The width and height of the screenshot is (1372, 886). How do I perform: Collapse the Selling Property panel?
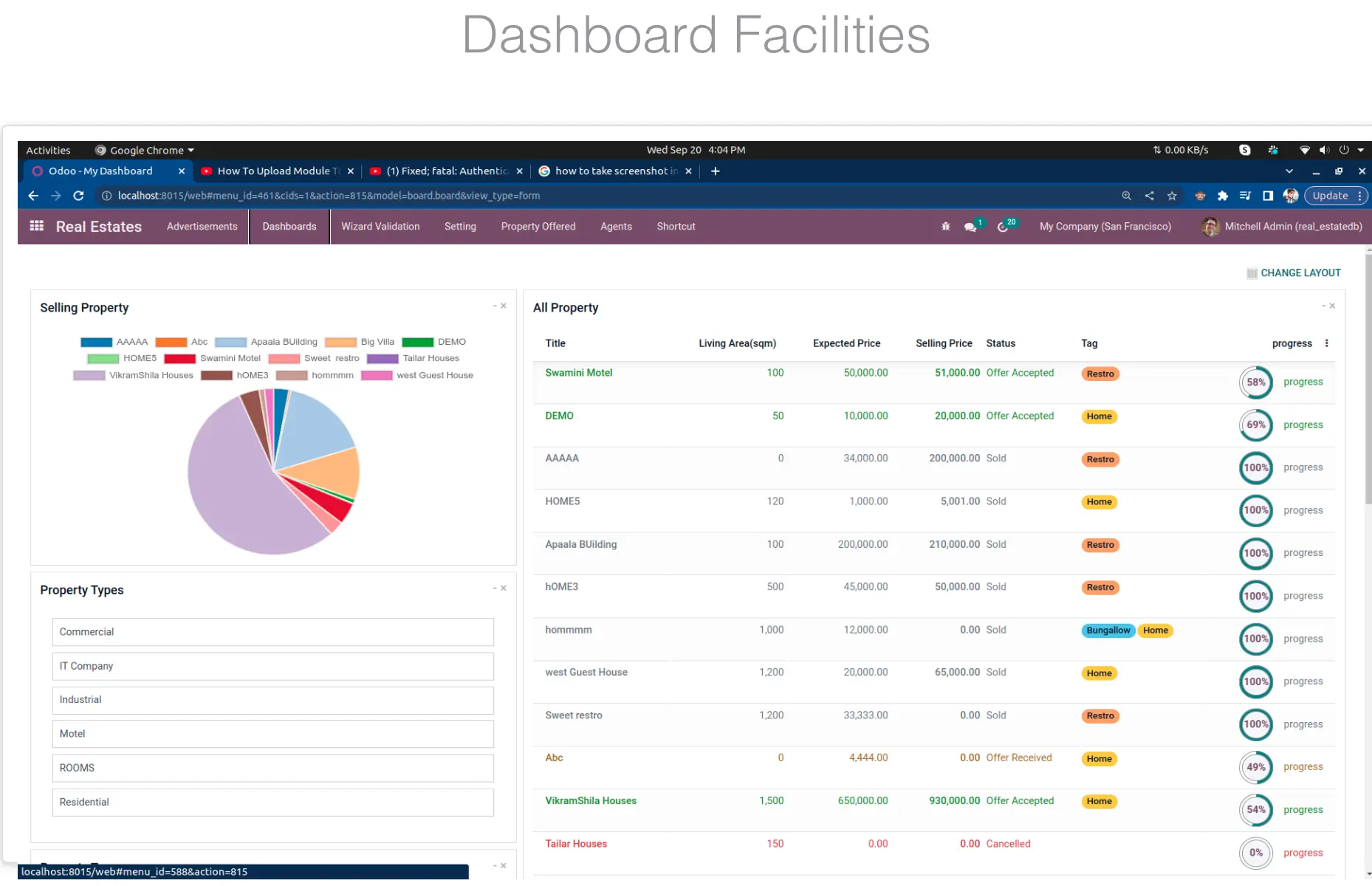(495, 306)
